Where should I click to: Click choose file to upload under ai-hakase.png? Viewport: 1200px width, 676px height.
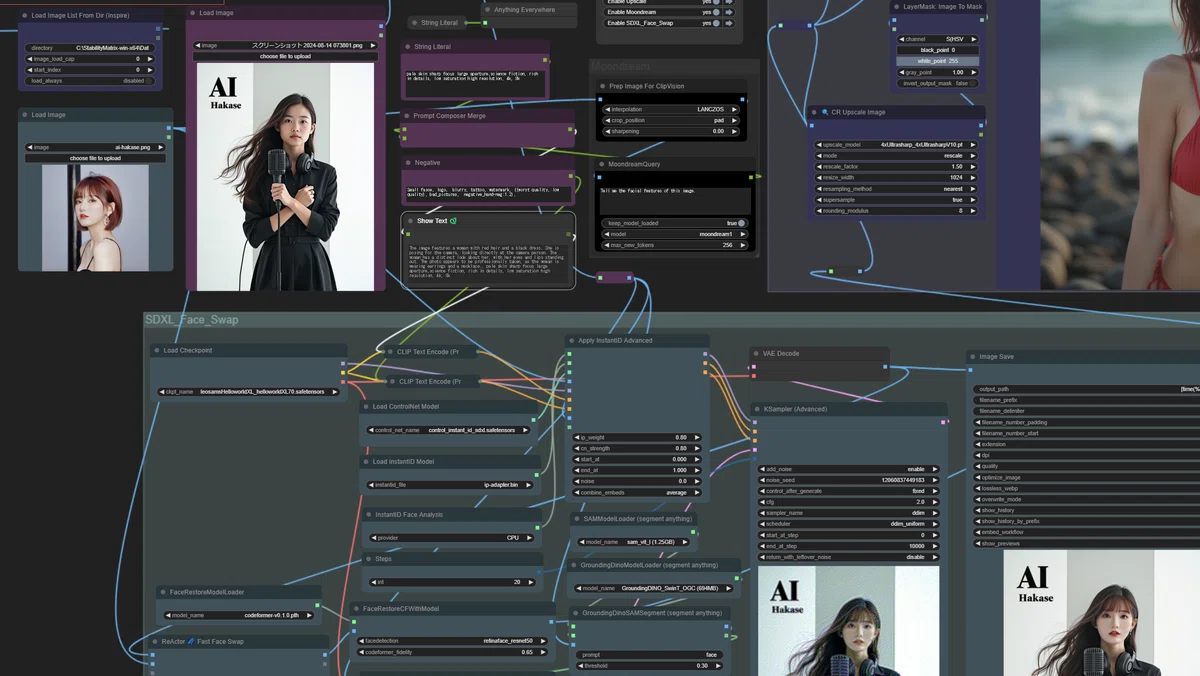coord(95,158)
